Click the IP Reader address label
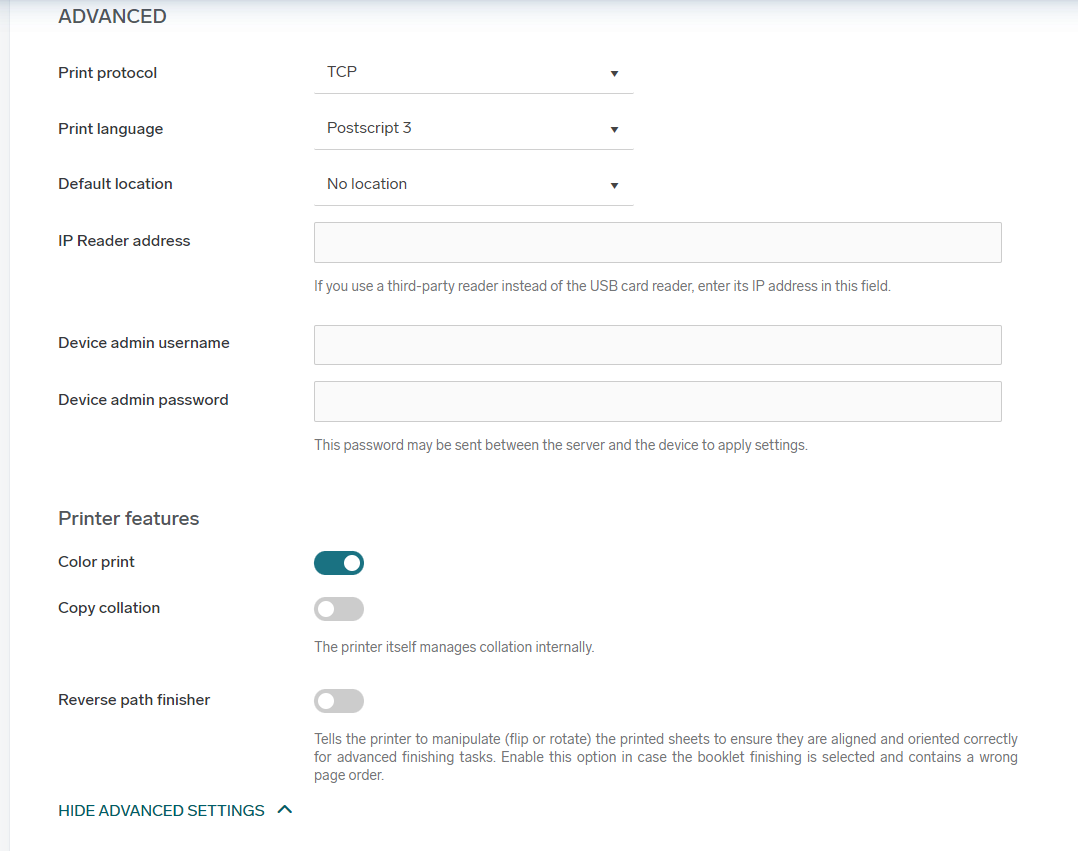This screenshot has height=851, width=1078. pos(124,241)
